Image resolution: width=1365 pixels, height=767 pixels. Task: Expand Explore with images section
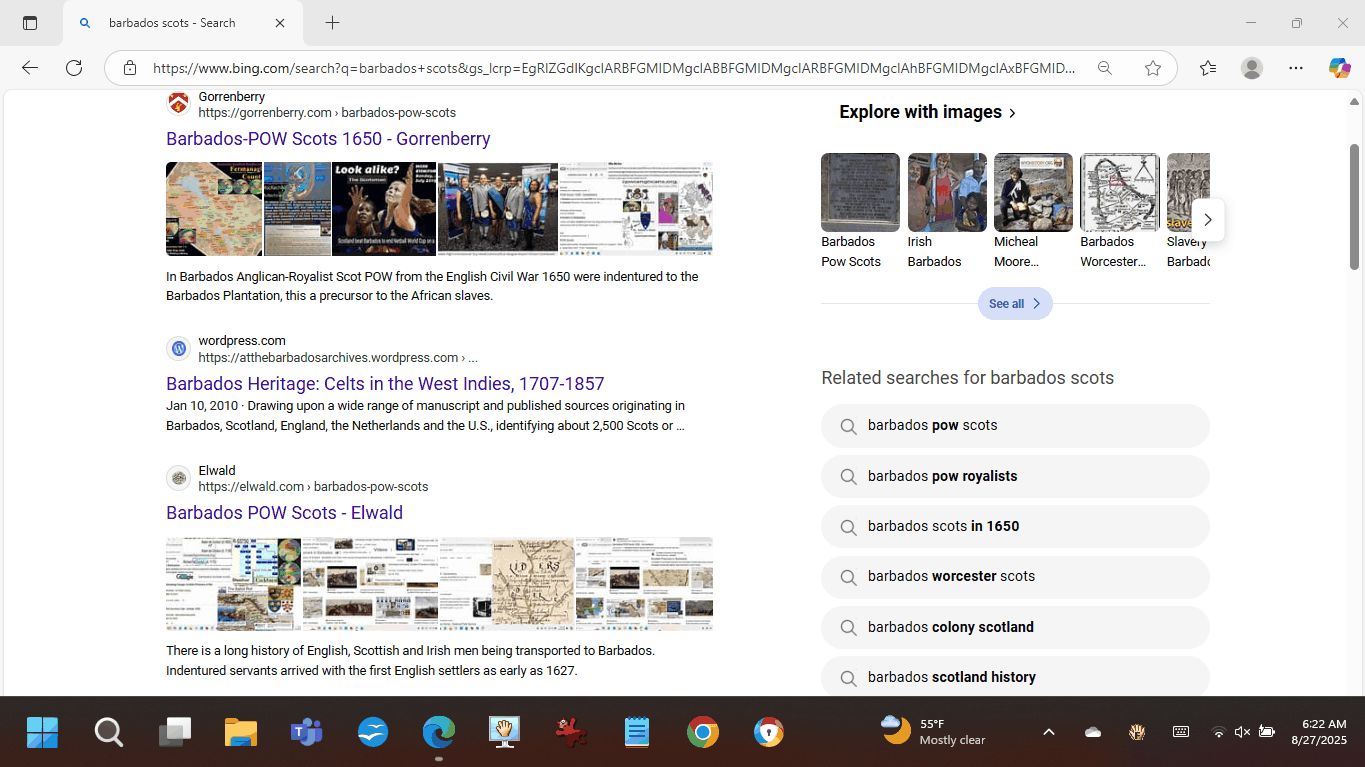tap(927, 112)
